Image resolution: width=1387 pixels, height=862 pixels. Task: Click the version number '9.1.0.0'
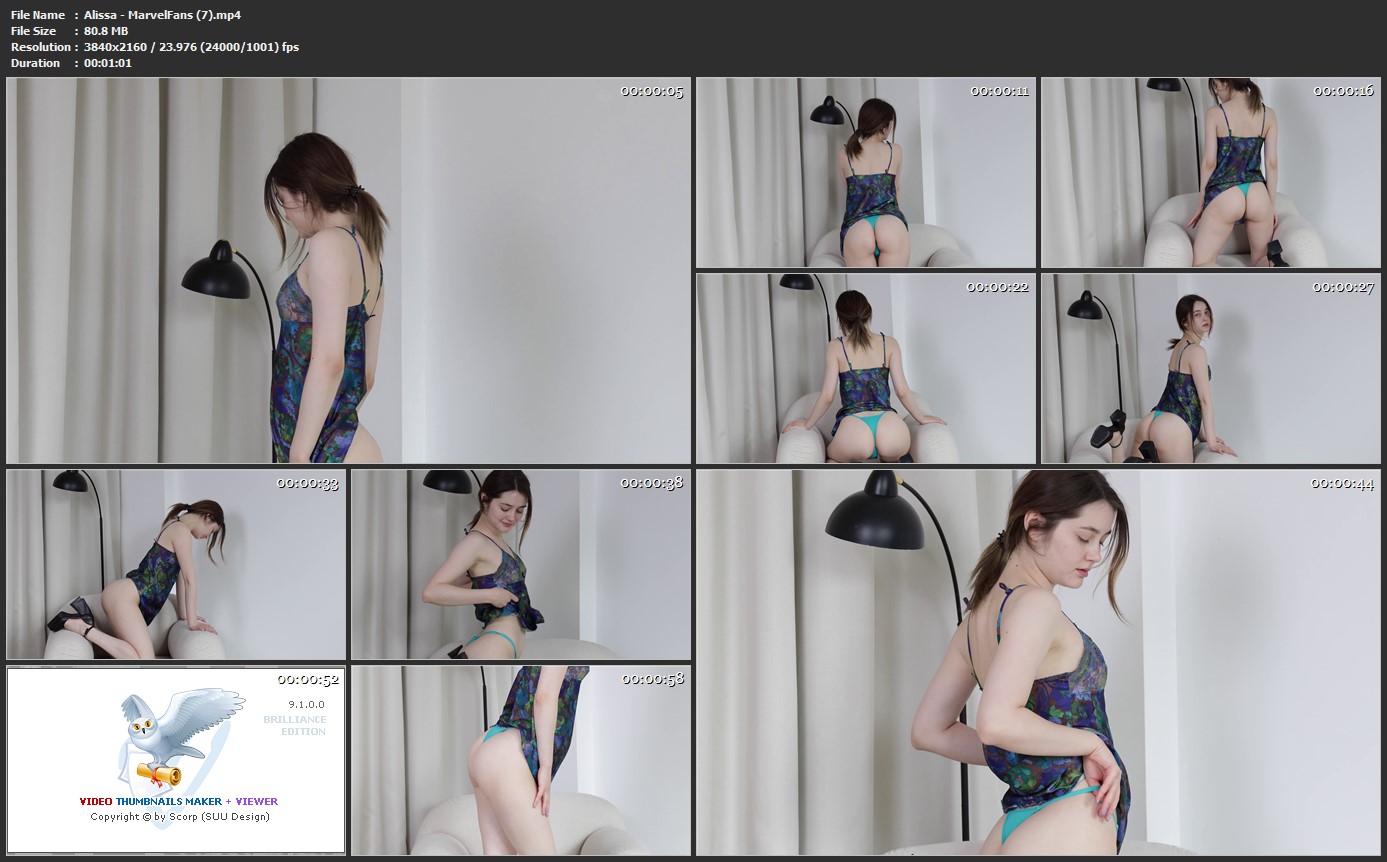pyautogui.click(x=306, y=705)
